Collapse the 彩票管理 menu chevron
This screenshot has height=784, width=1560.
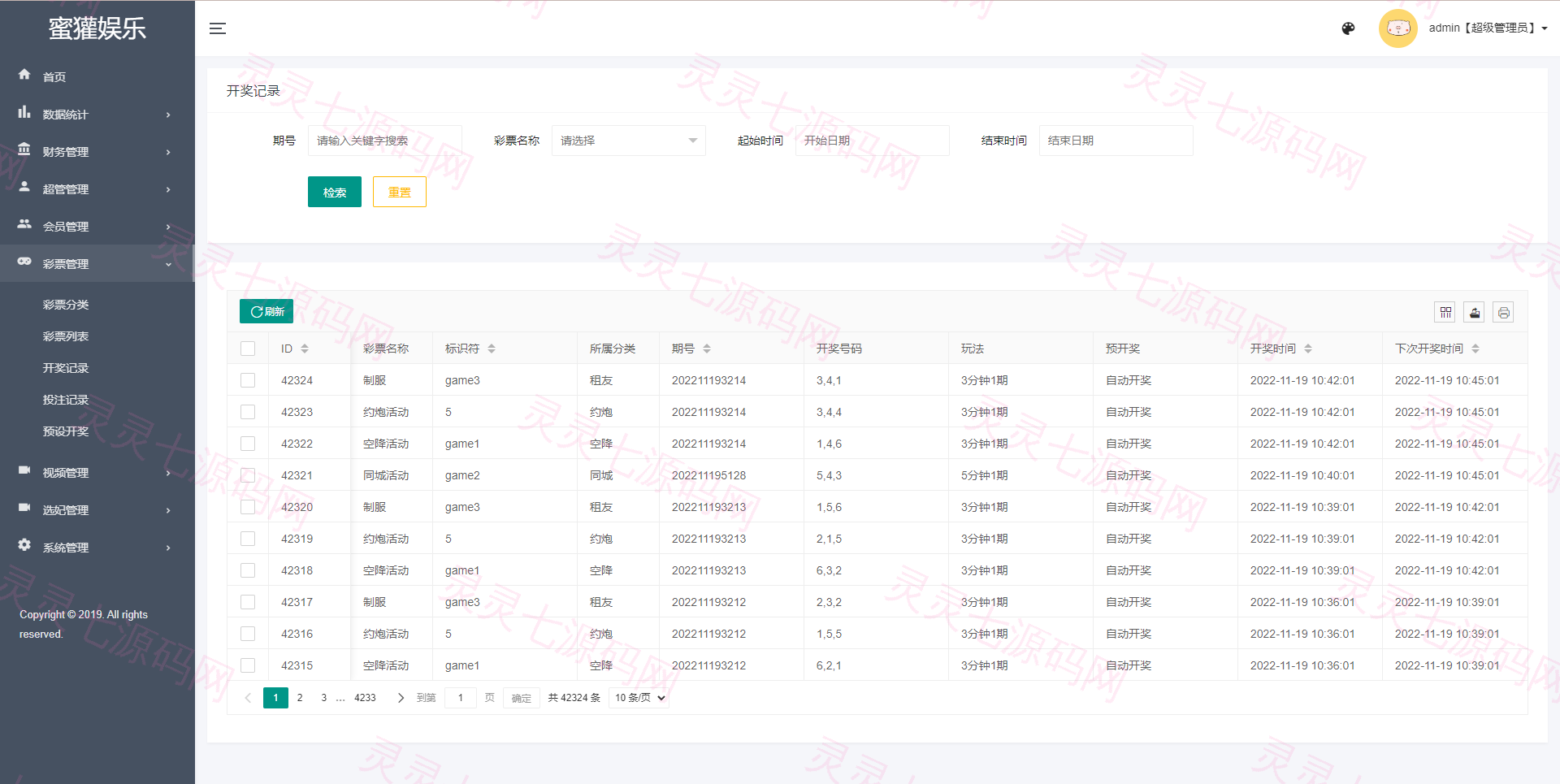pos(168,264)
